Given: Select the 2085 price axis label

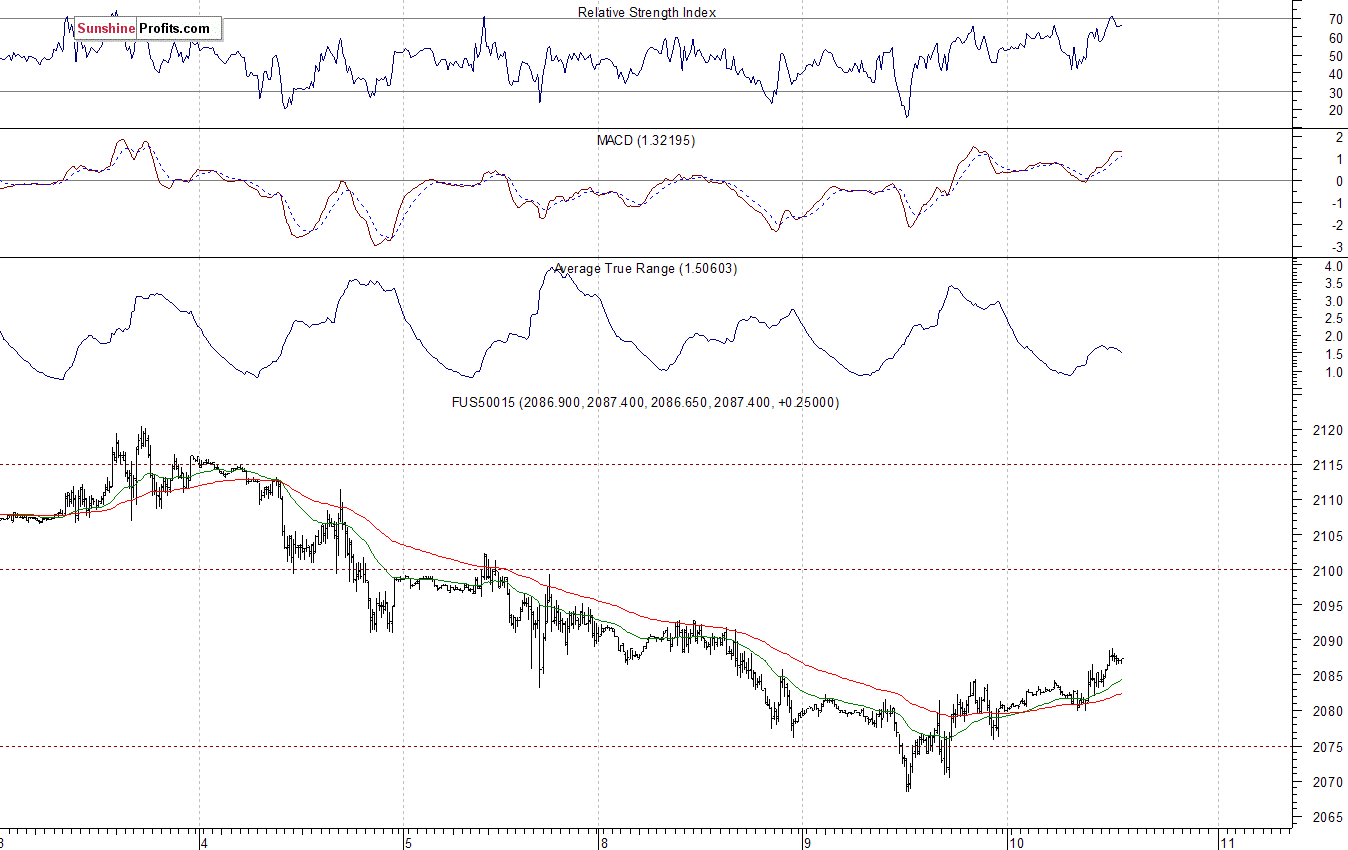Looking at the screenshot, I should pyautogui.click(x=1329, y=676).
